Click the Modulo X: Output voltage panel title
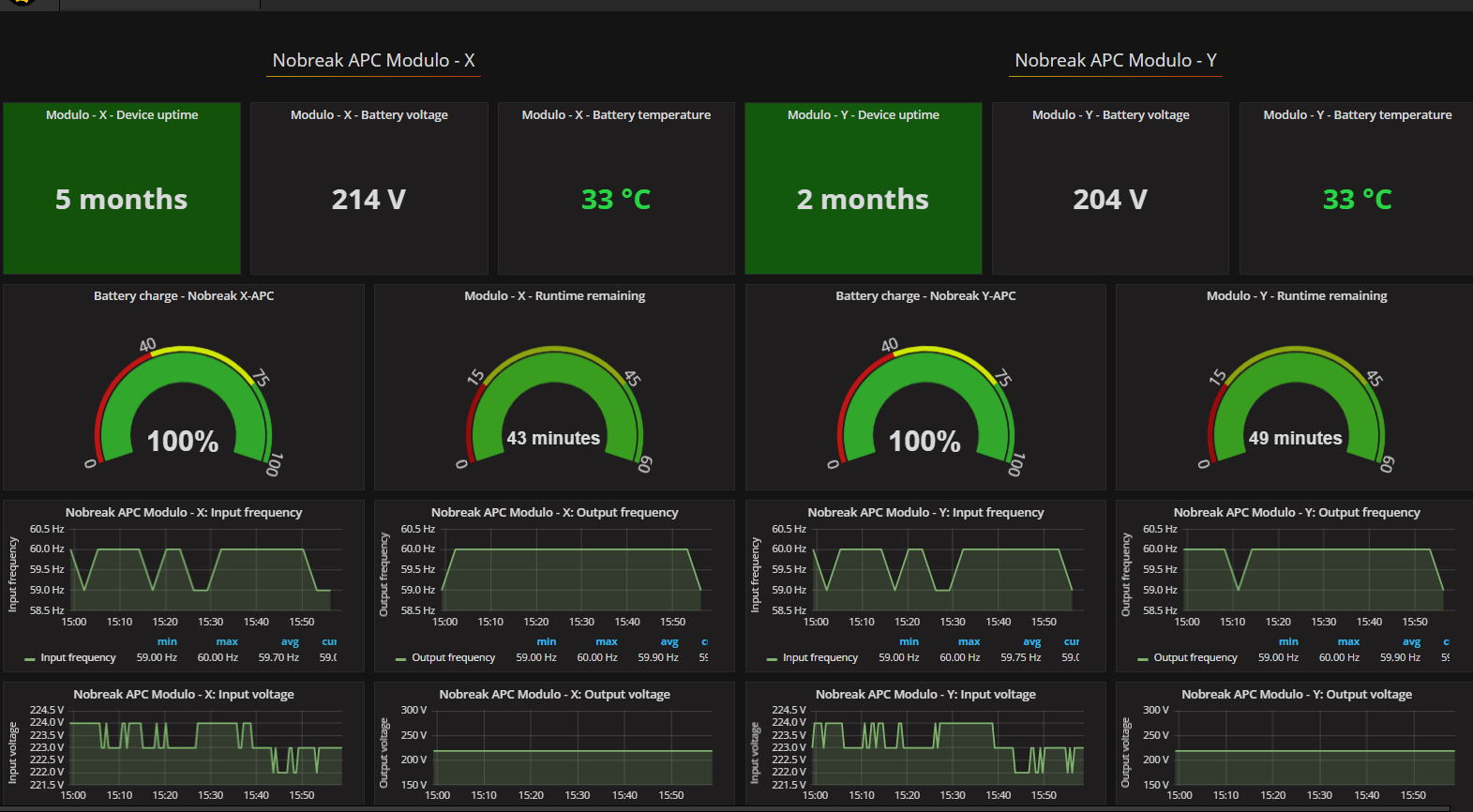The height and width of the screenshot is (812, 1473). [x=555, y=694]
